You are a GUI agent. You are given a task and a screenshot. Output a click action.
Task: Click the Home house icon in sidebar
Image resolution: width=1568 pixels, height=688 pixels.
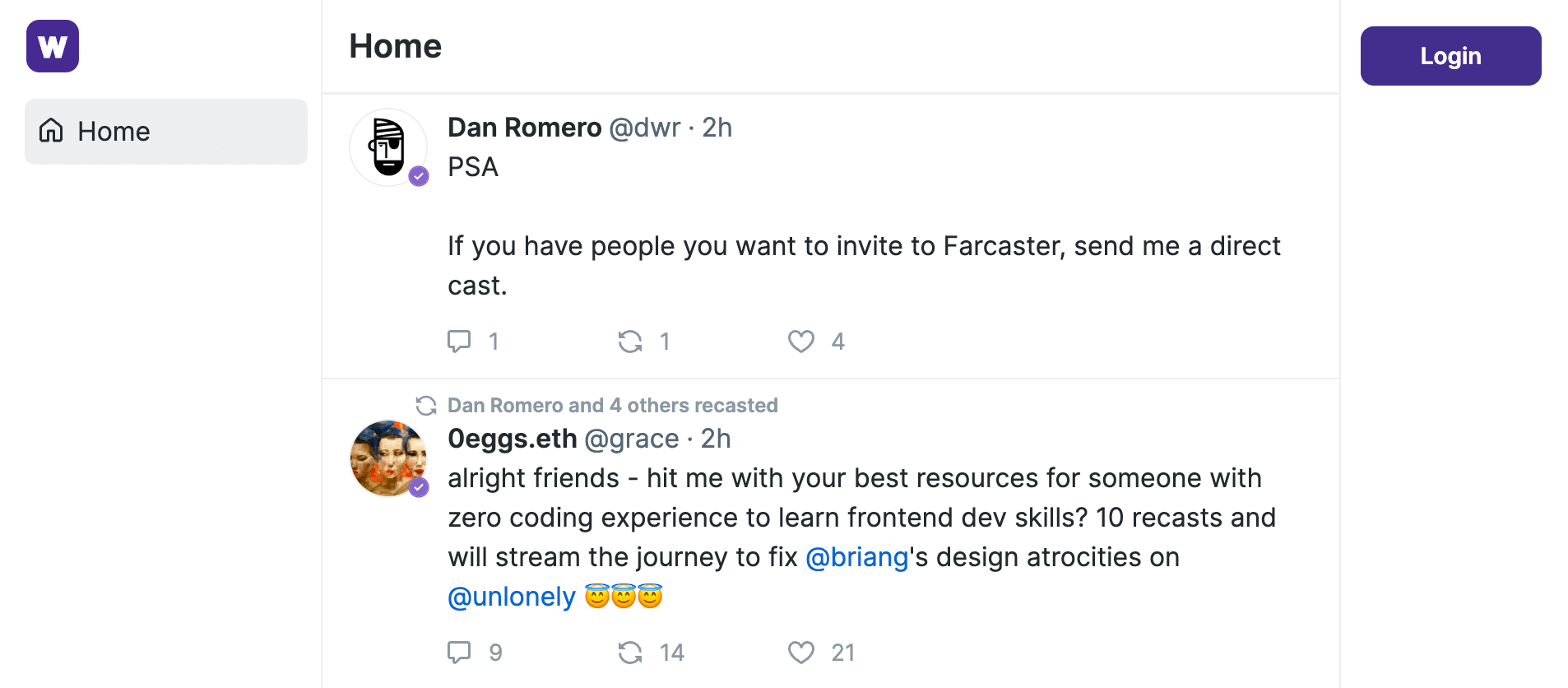(x=51, y=131)
